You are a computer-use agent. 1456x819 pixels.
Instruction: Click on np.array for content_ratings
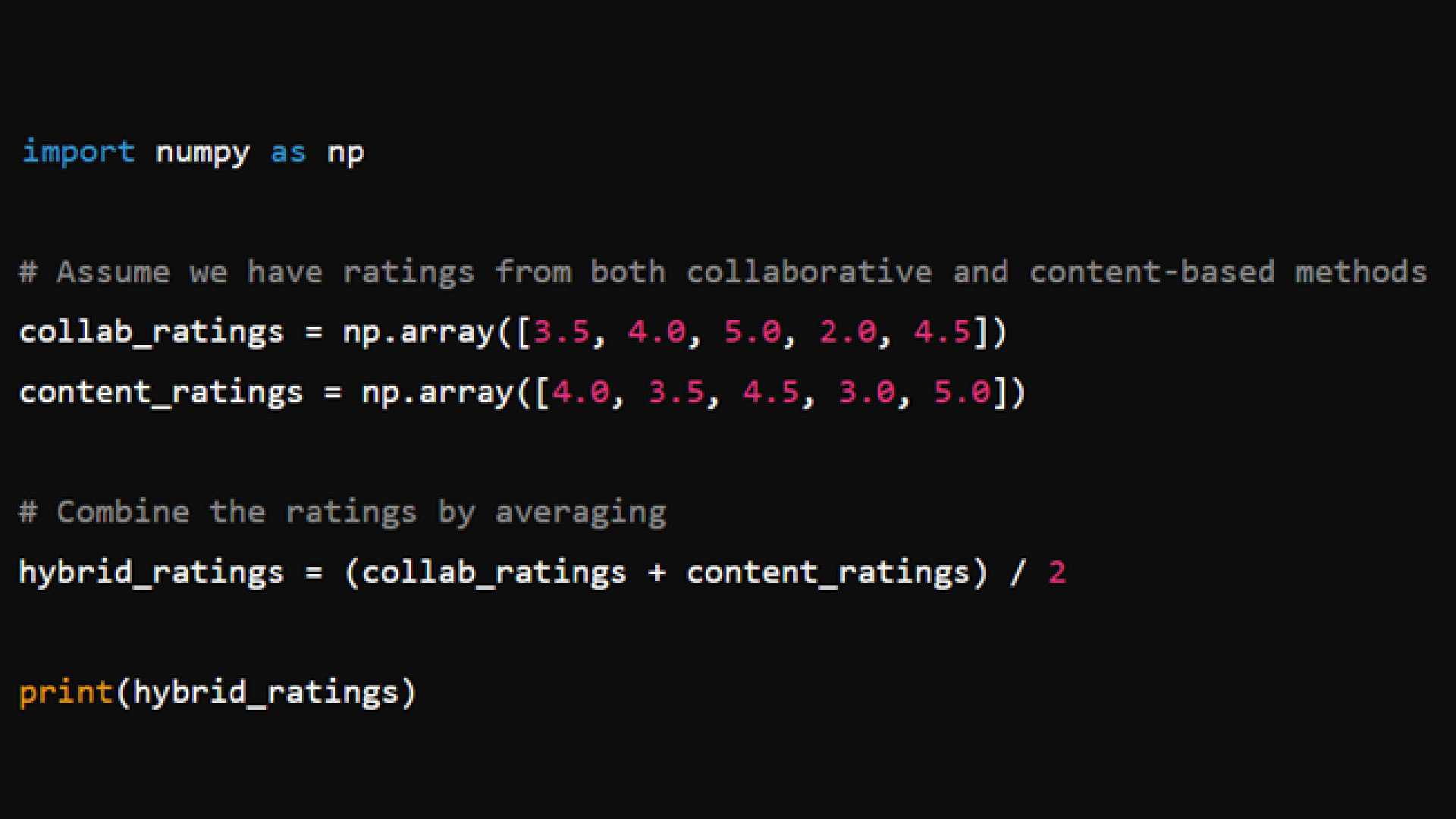(436, 391)
